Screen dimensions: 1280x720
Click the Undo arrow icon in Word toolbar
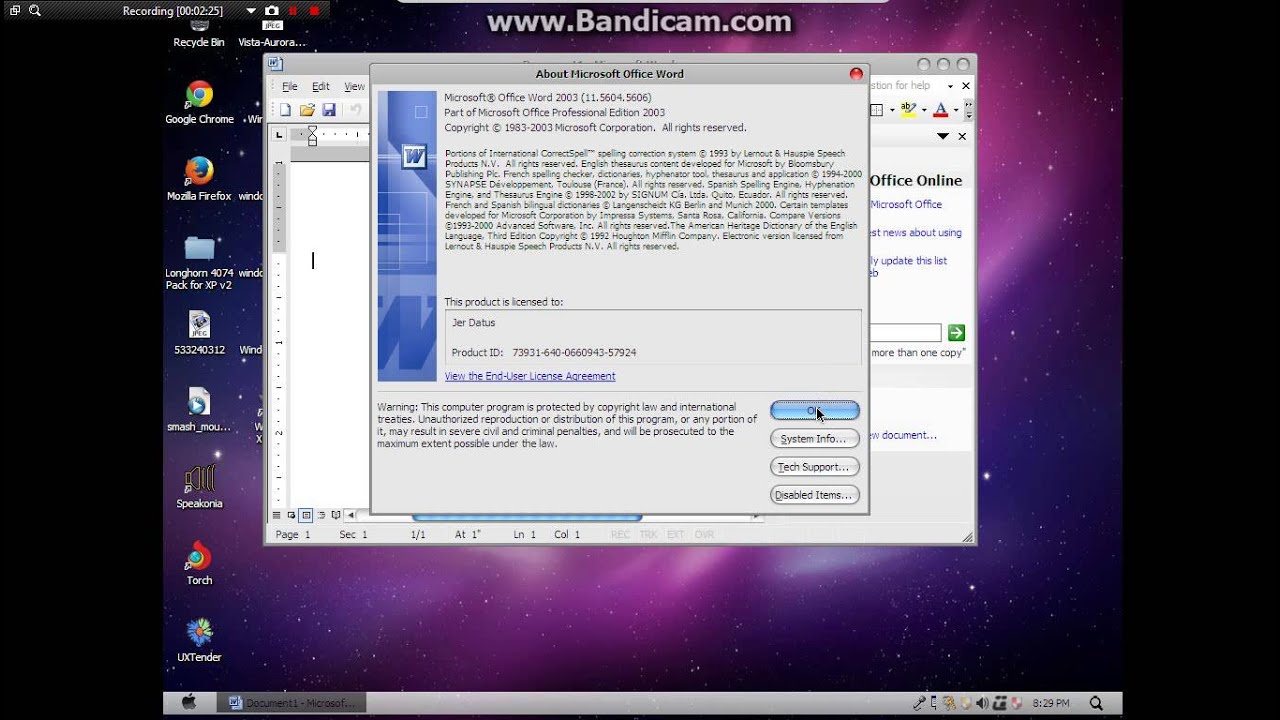point(355,110)
